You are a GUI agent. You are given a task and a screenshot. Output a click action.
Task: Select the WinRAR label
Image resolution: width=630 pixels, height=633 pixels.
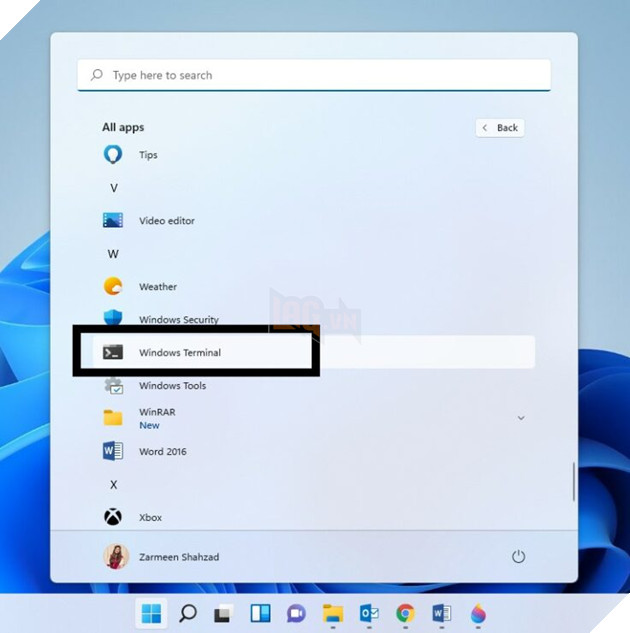point(157,412)
